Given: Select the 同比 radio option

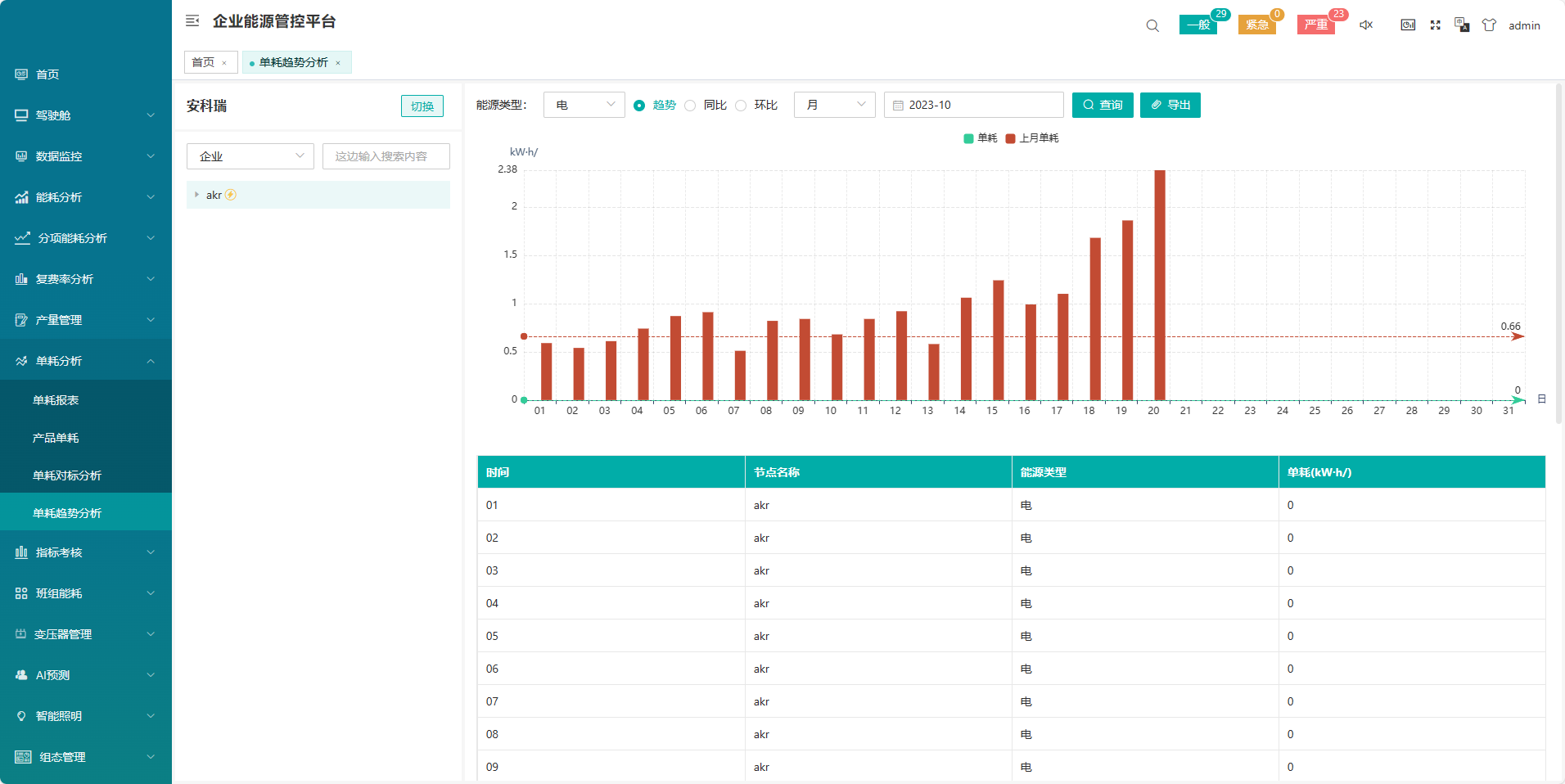Looking at the screenshot, I should pyautogui.click(x=691, y=106).
